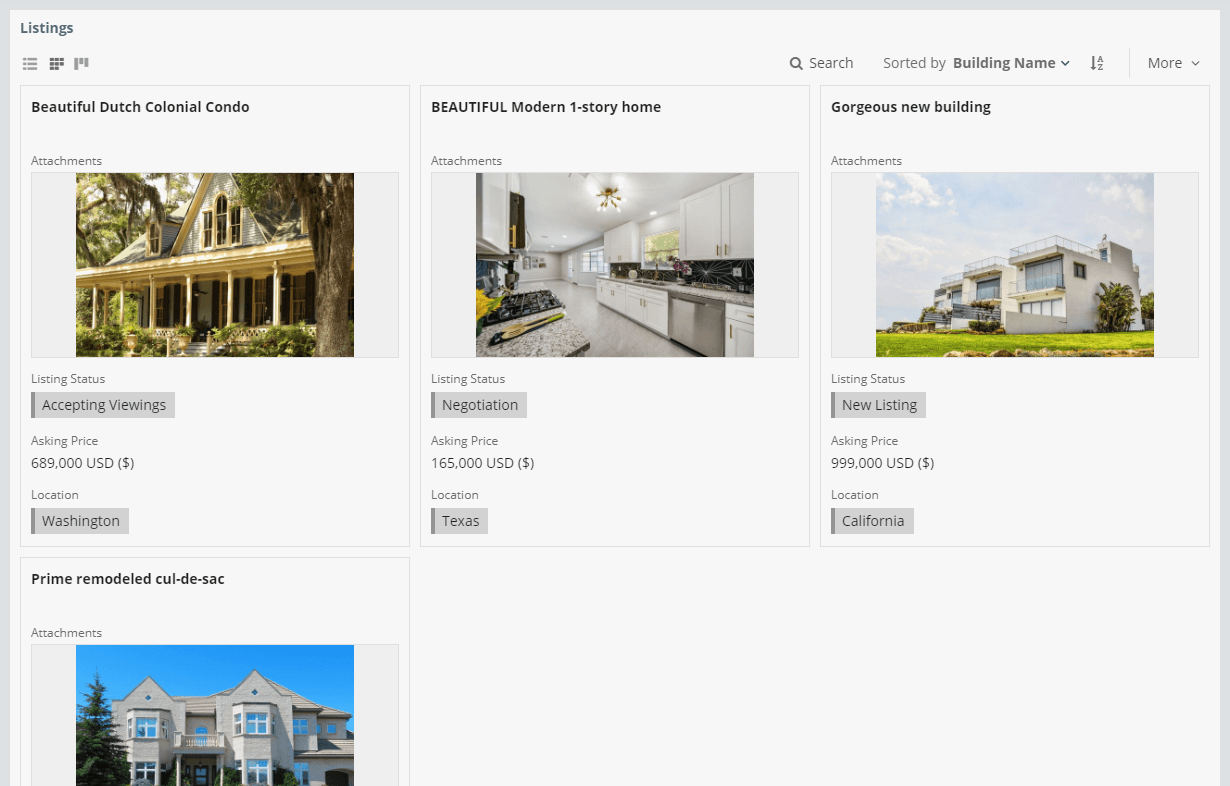This screenshot has width=1230, height=786.
Task: View Dutch Colonial house photo
Action: pos(215,265)
